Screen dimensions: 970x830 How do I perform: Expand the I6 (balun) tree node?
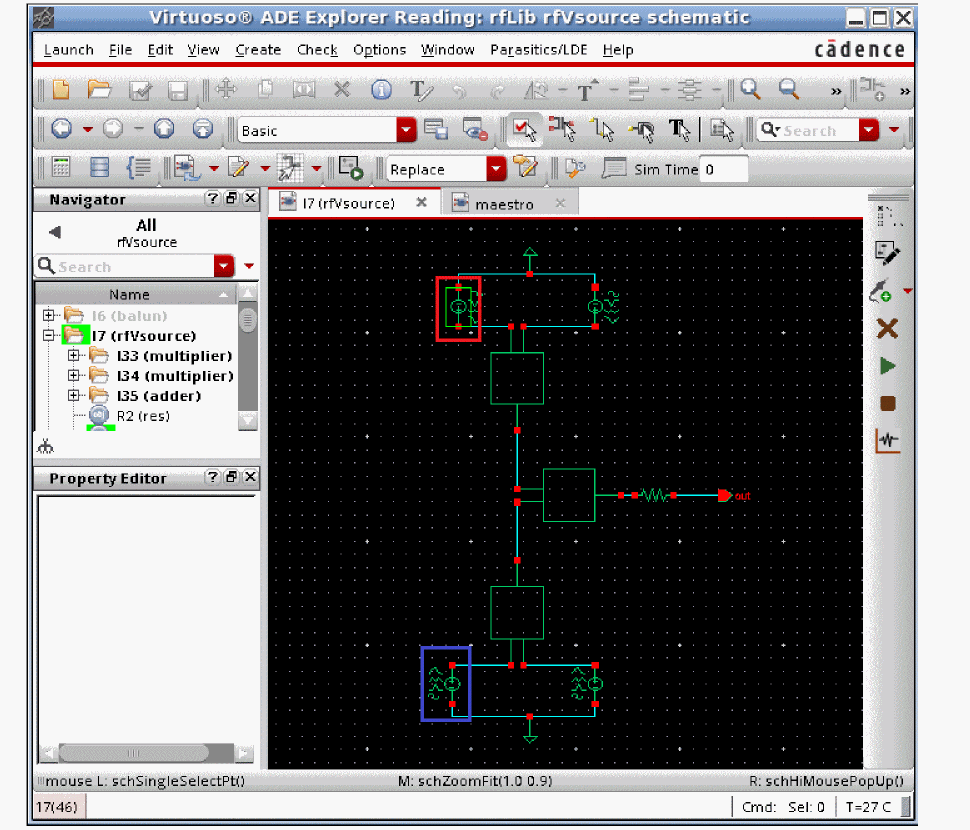click(x=49, y=316)
